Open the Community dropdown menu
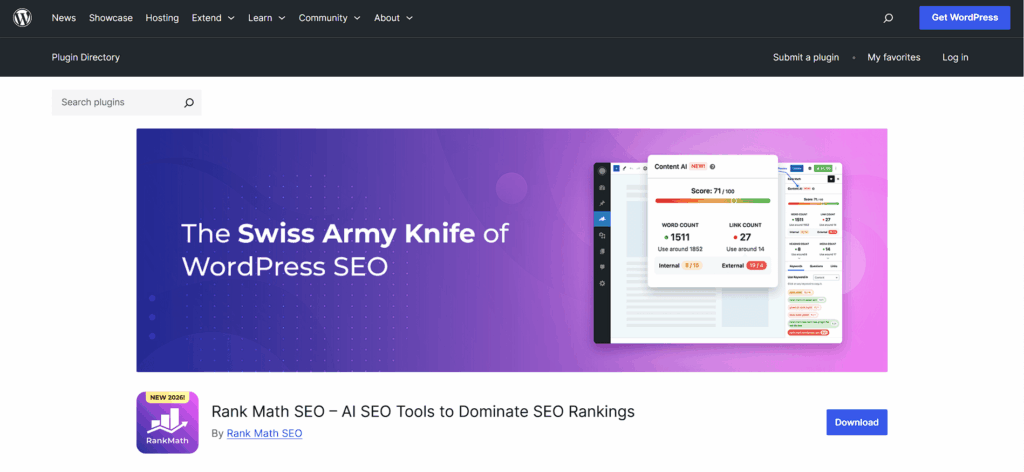Viewport: 1024px width, 472px height. [x=329, y=18]
